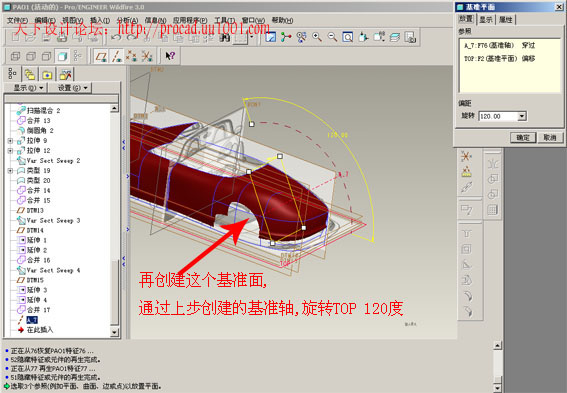The width and height of the screenshot is (567, 393).
Task: Switch to Hidden Line display style
Action: [x=31, y=56]
